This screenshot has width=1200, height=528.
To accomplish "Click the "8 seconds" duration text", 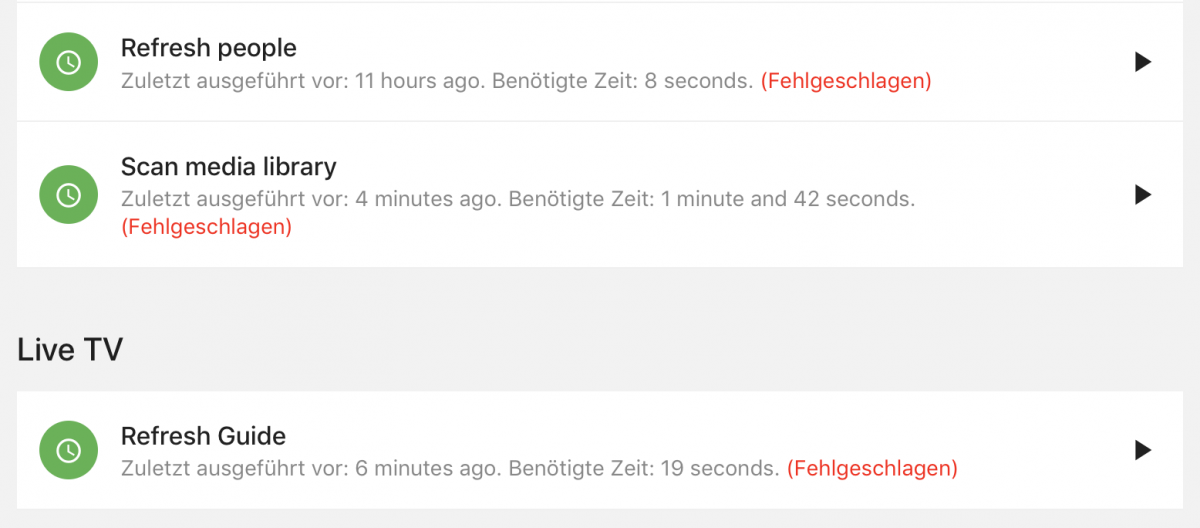I will coord(698,81).
